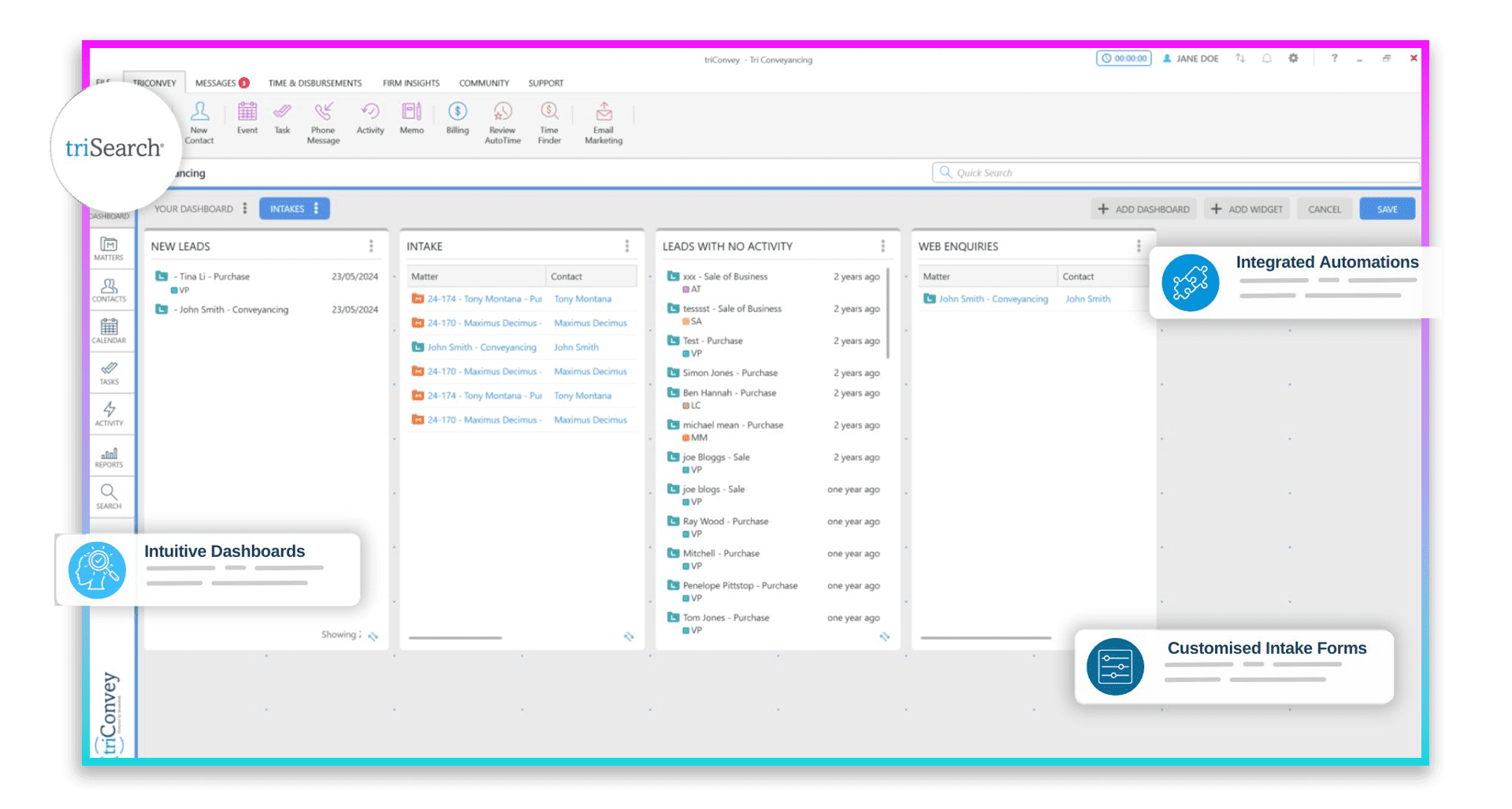
Task: Open John Smith contact in Web Enquiries
Action: click(x=1088, y=299)
